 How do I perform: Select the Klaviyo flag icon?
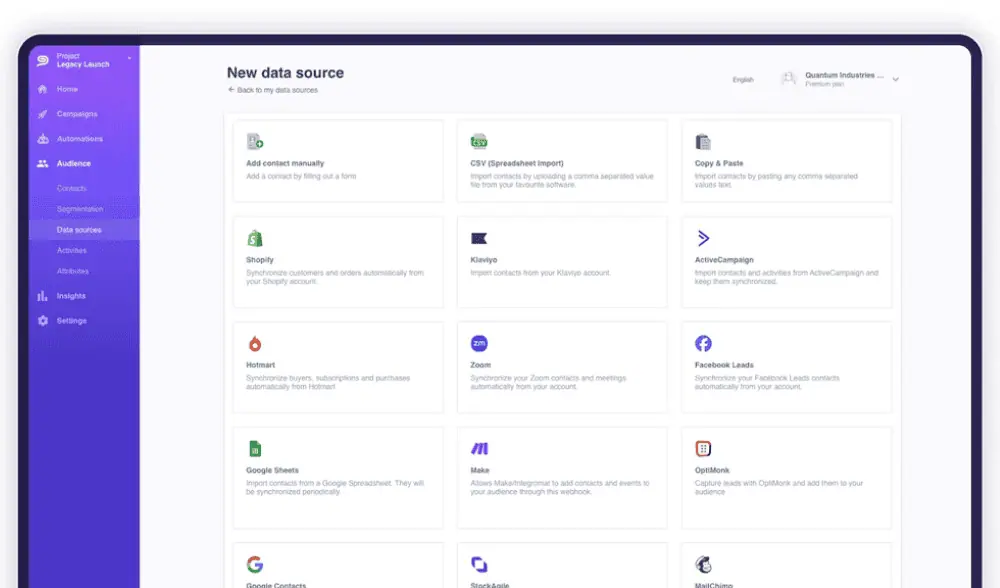point(479,239)
